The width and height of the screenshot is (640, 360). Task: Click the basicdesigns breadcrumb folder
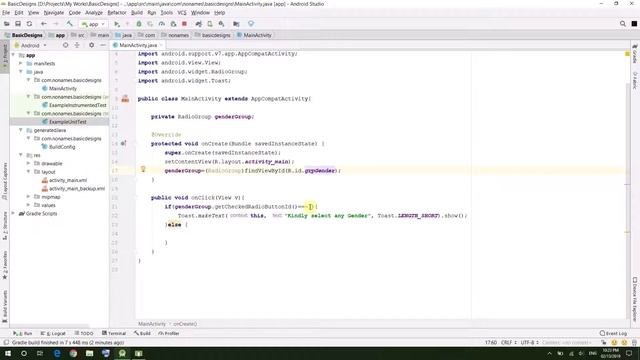213,36
